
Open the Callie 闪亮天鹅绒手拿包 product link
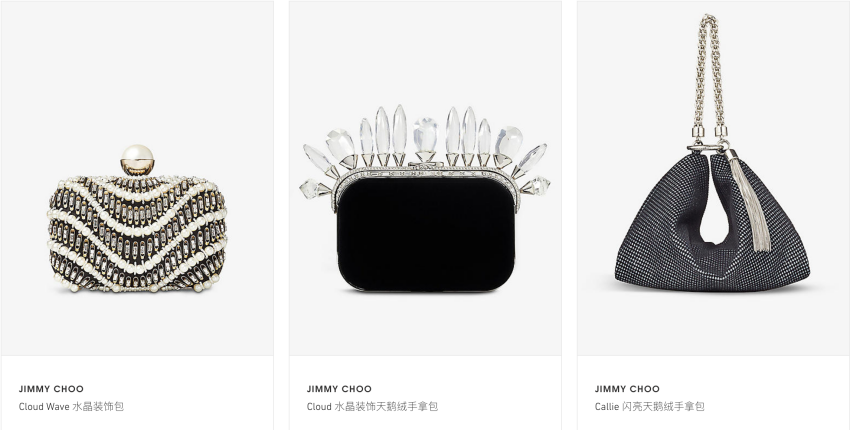point(649,406)
